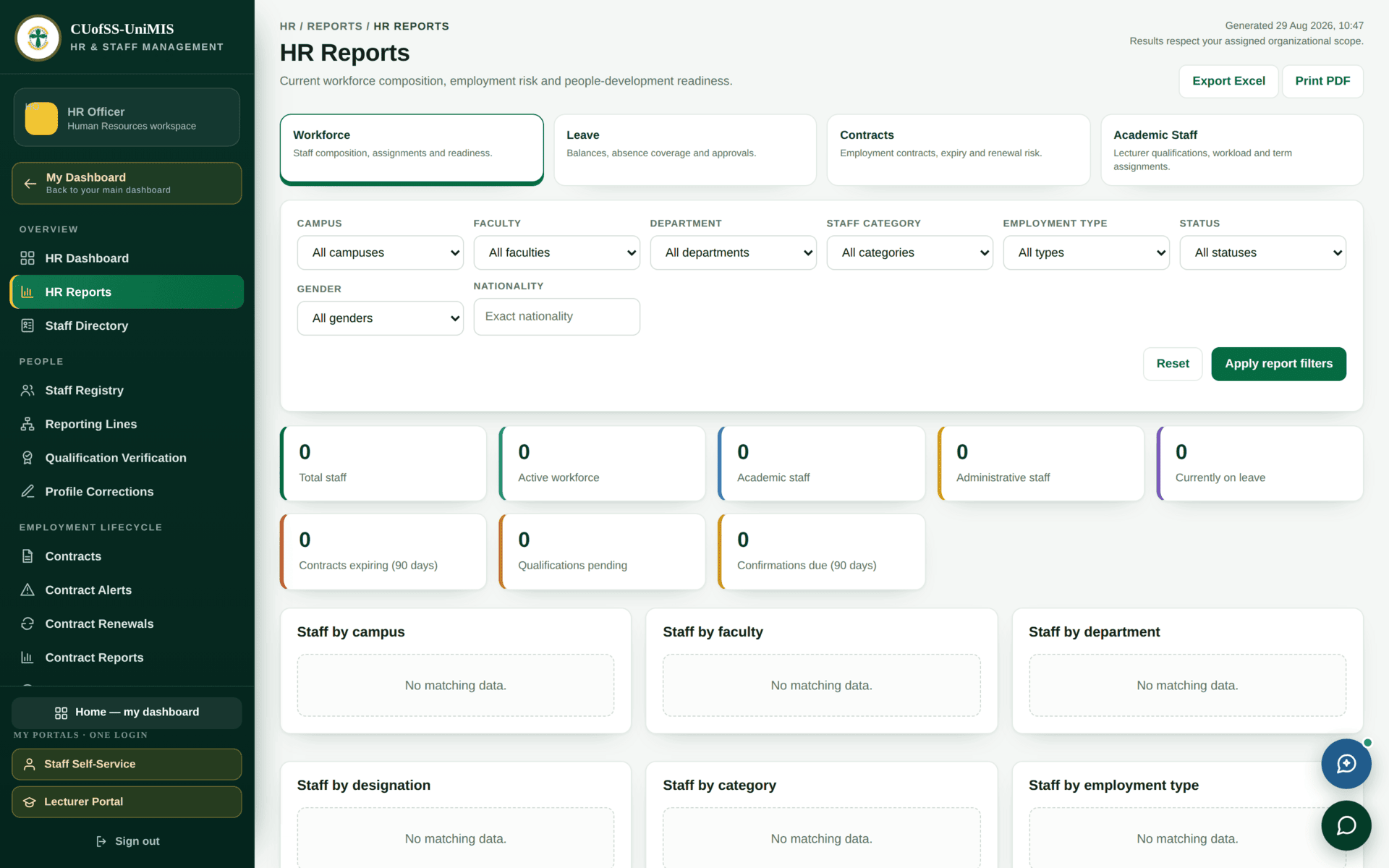Click the Staff Registry people icon
1389x868 pixels.
tap(27, 391)
